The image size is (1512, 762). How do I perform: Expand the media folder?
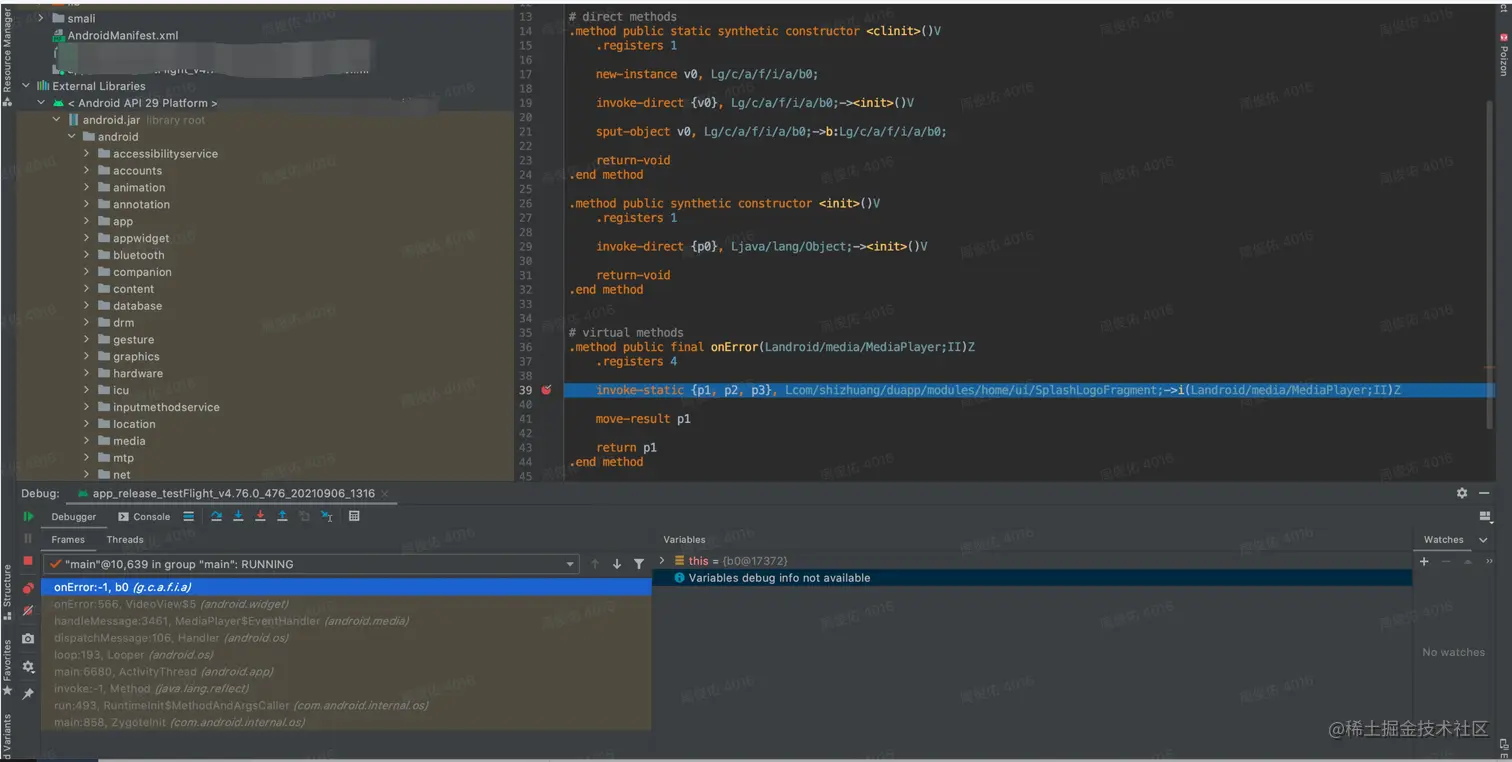point(87,441)
